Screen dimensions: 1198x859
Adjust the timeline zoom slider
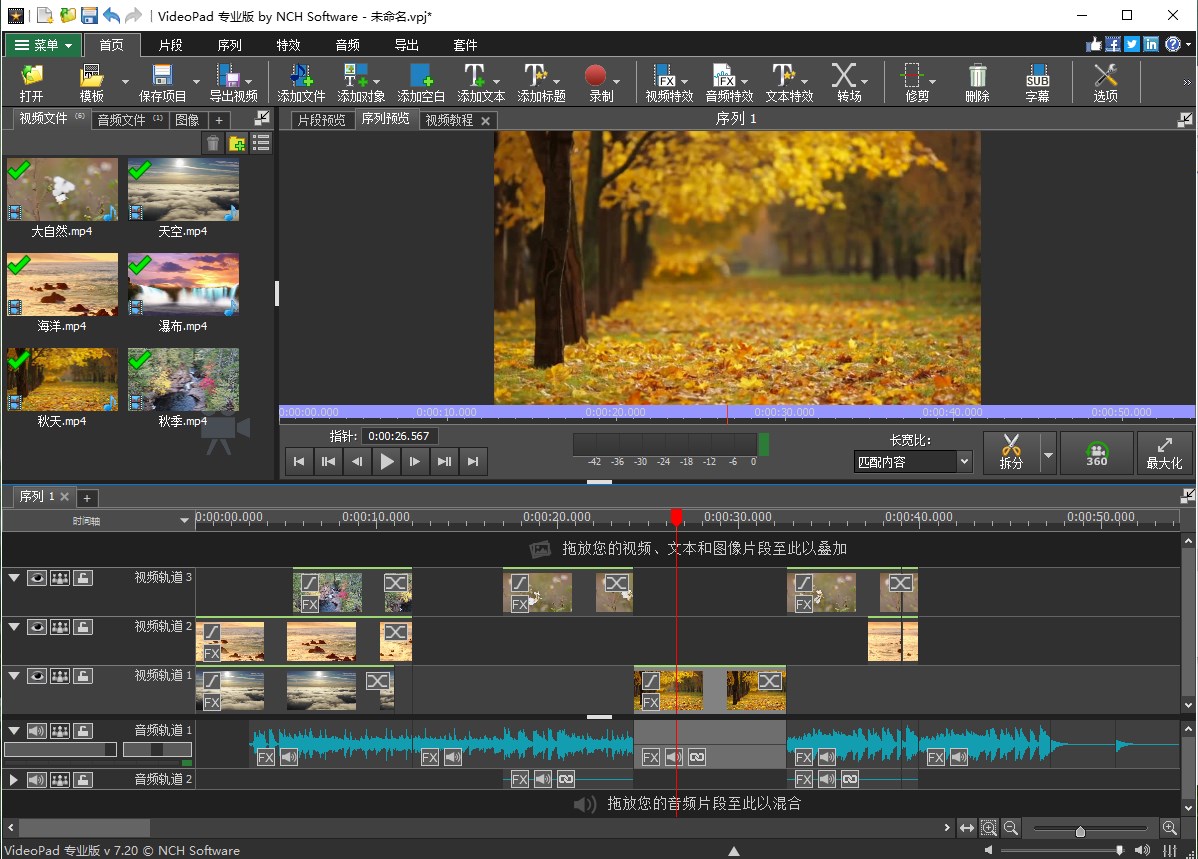pos(1080,831)
